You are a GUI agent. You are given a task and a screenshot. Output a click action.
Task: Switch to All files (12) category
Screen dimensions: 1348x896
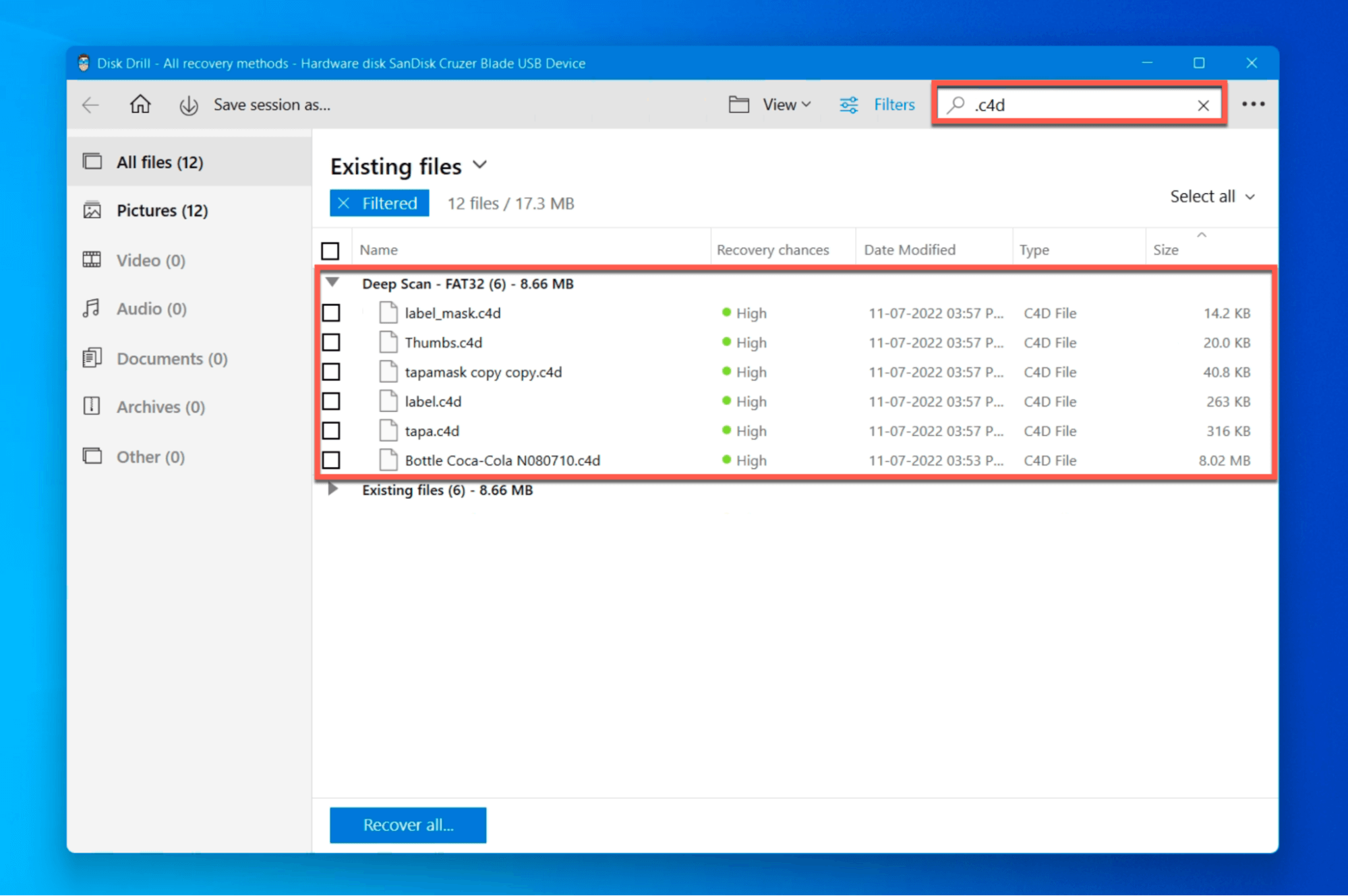pyautogui.click(x=160, y=162)
